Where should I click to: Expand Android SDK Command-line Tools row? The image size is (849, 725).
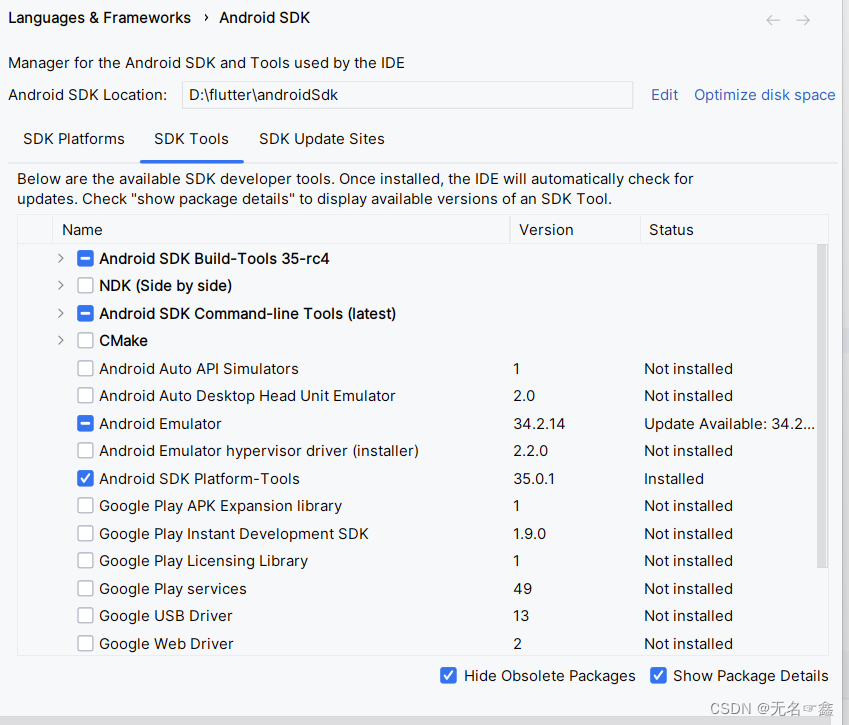click(61, 314)
